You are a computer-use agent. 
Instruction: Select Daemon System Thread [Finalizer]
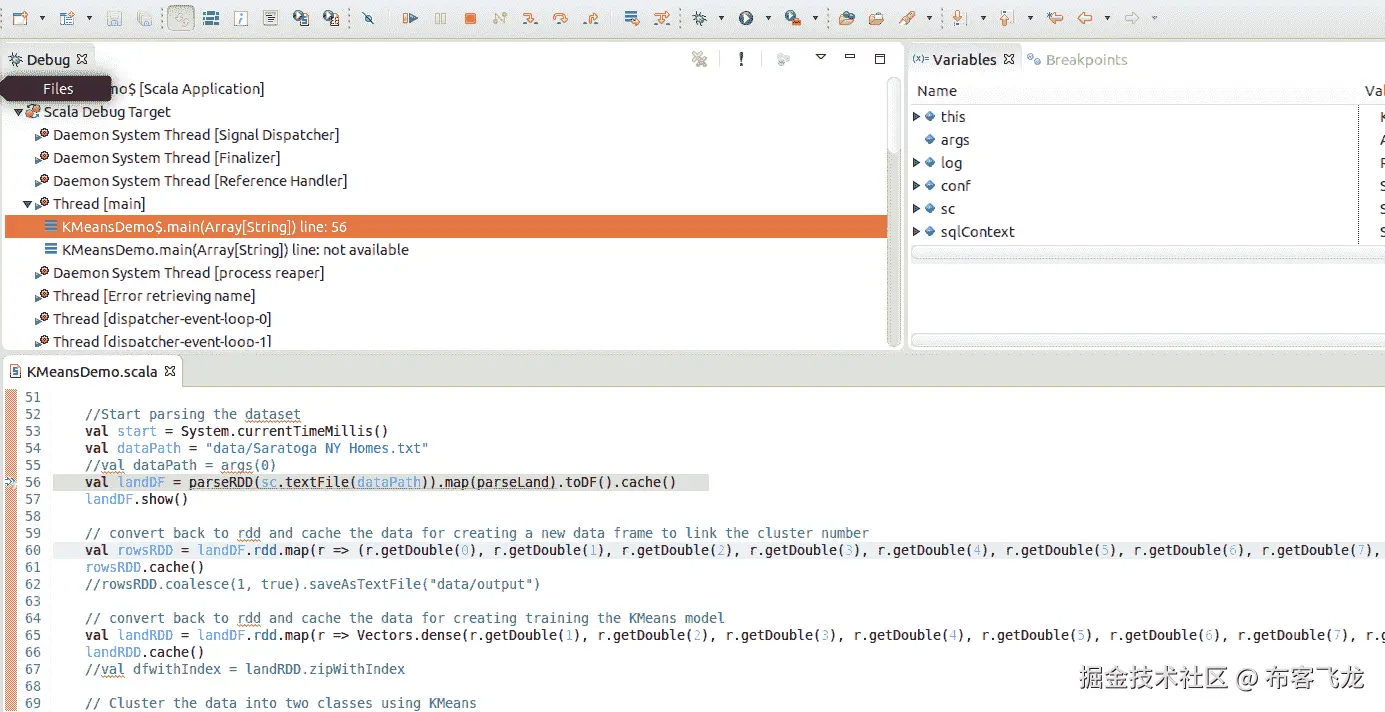coord(166,158)
